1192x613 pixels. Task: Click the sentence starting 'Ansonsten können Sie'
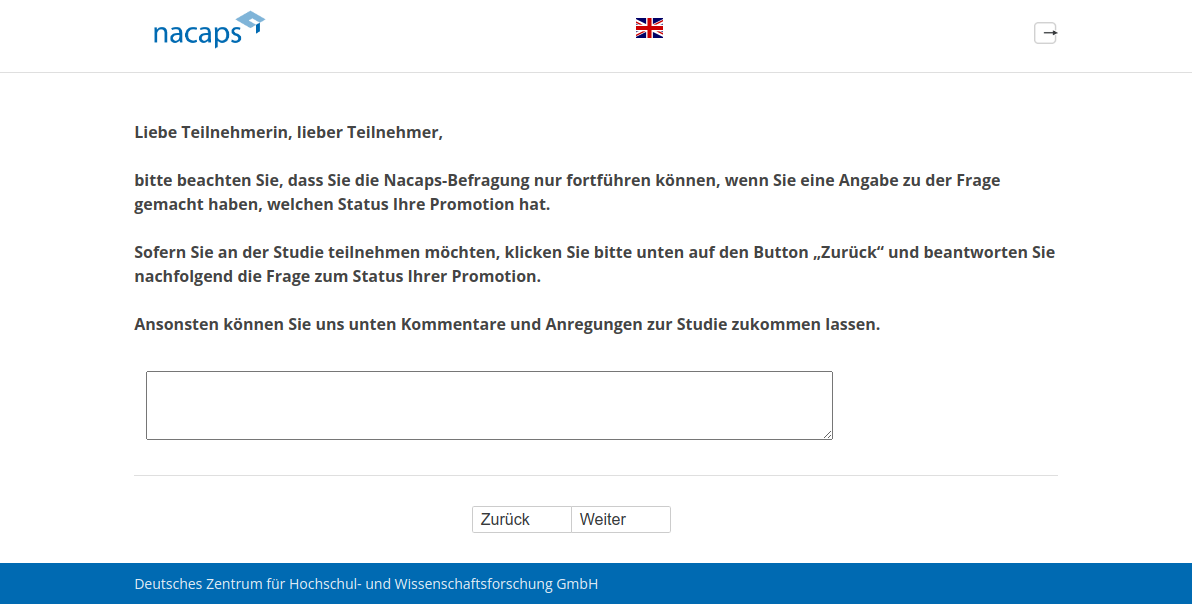507,324
